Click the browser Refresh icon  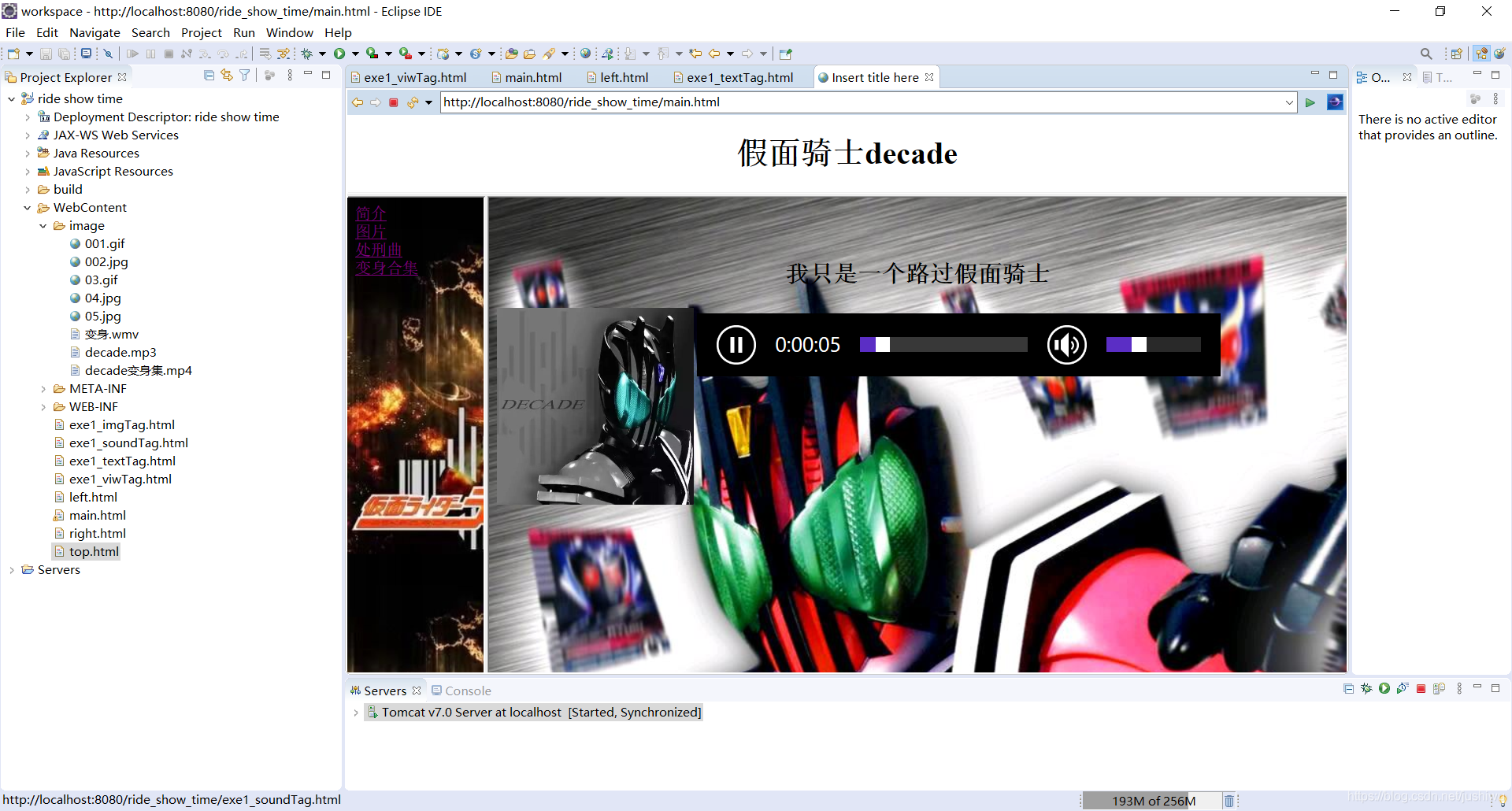click(413, 102)
